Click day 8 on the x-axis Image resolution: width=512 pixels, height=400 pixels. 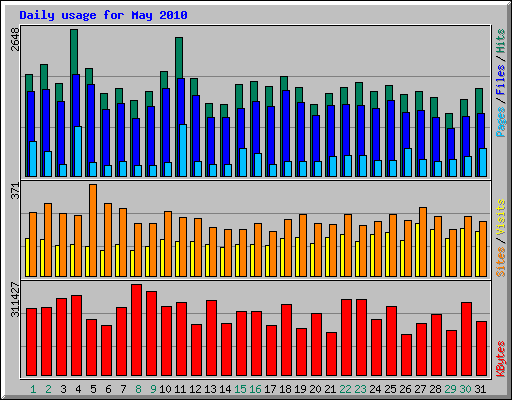coord(138,389)
